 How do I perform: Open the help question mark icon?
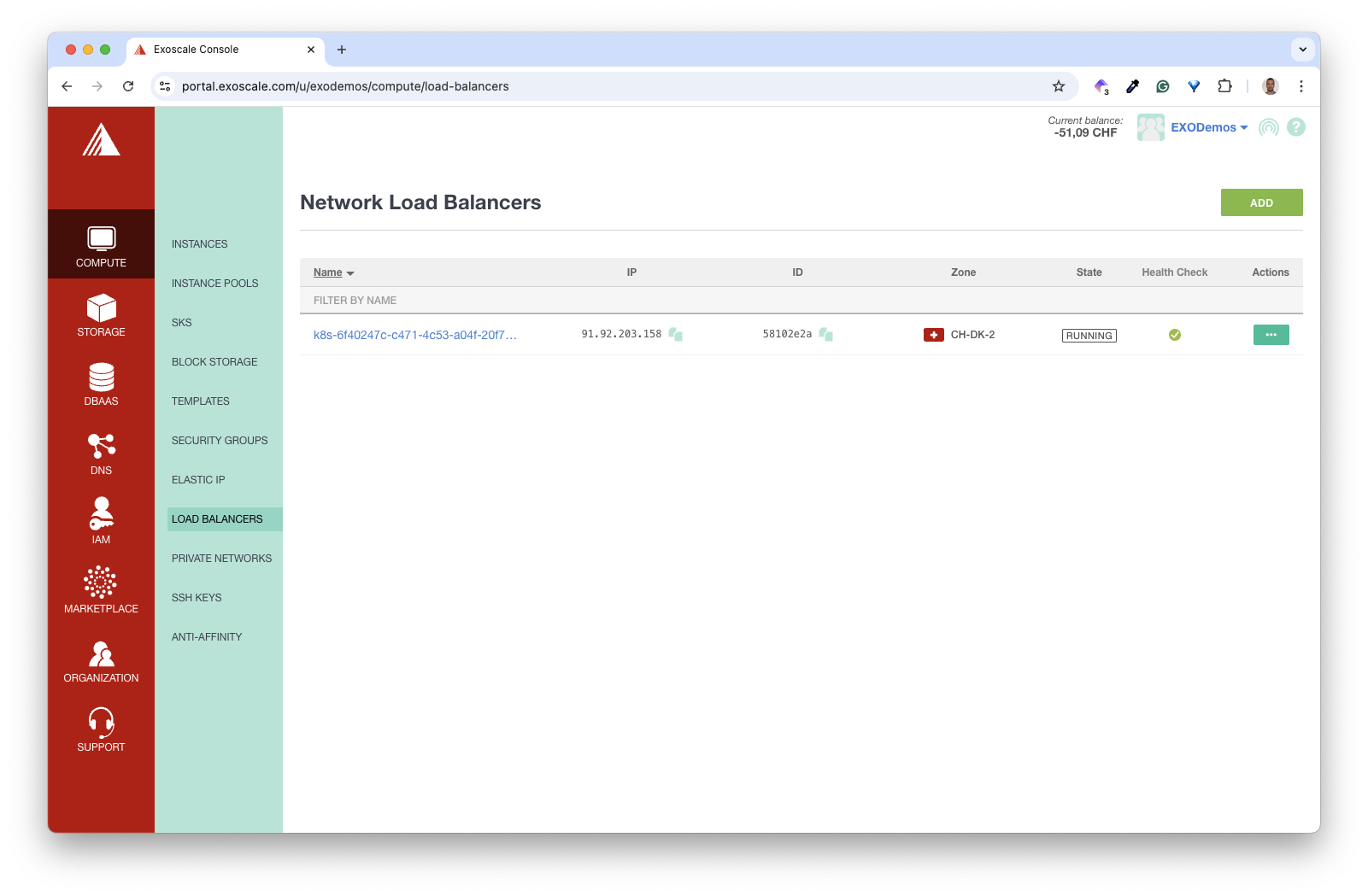[1296, 126]
